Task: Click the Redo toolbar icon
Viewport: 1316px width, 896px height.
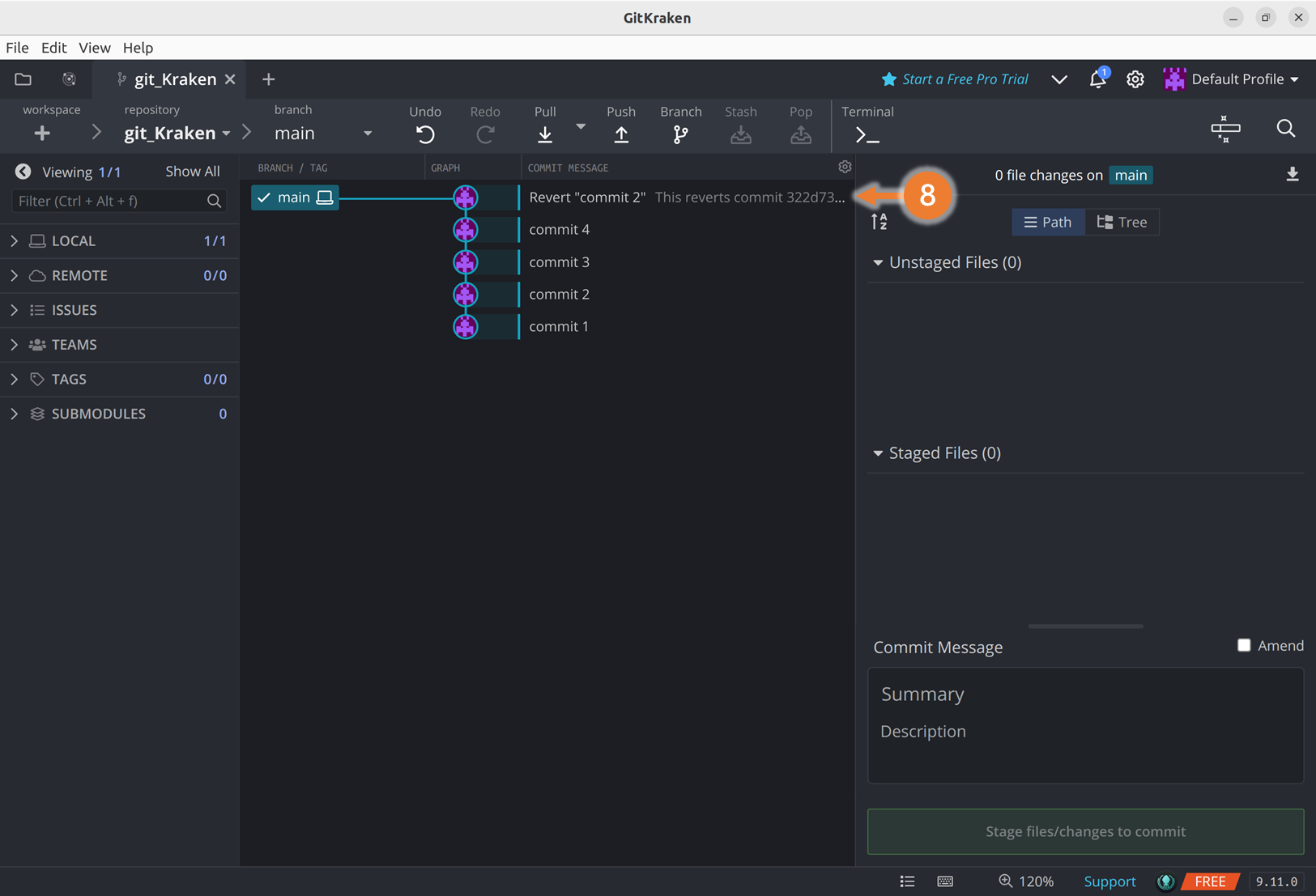Action: point(485,134)
